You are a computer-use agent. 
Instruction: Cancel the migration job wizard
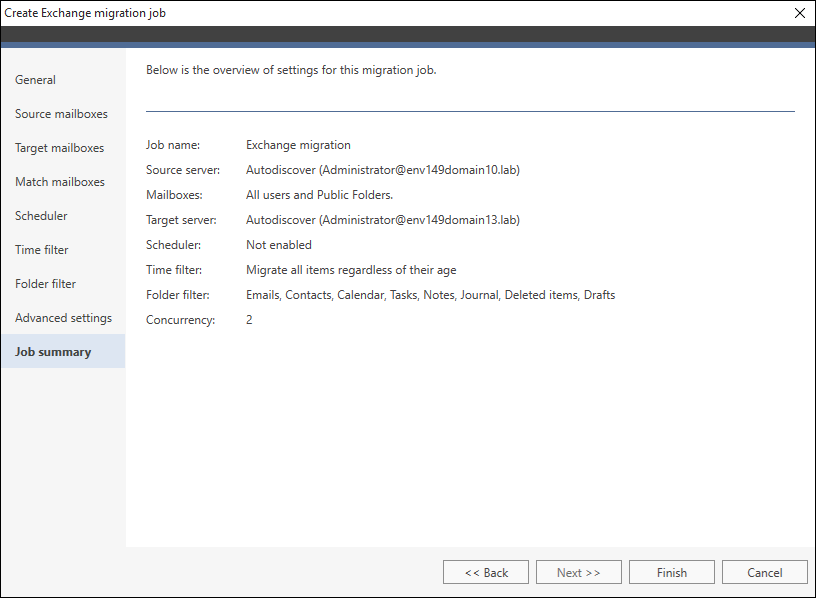tap(764, 572)
